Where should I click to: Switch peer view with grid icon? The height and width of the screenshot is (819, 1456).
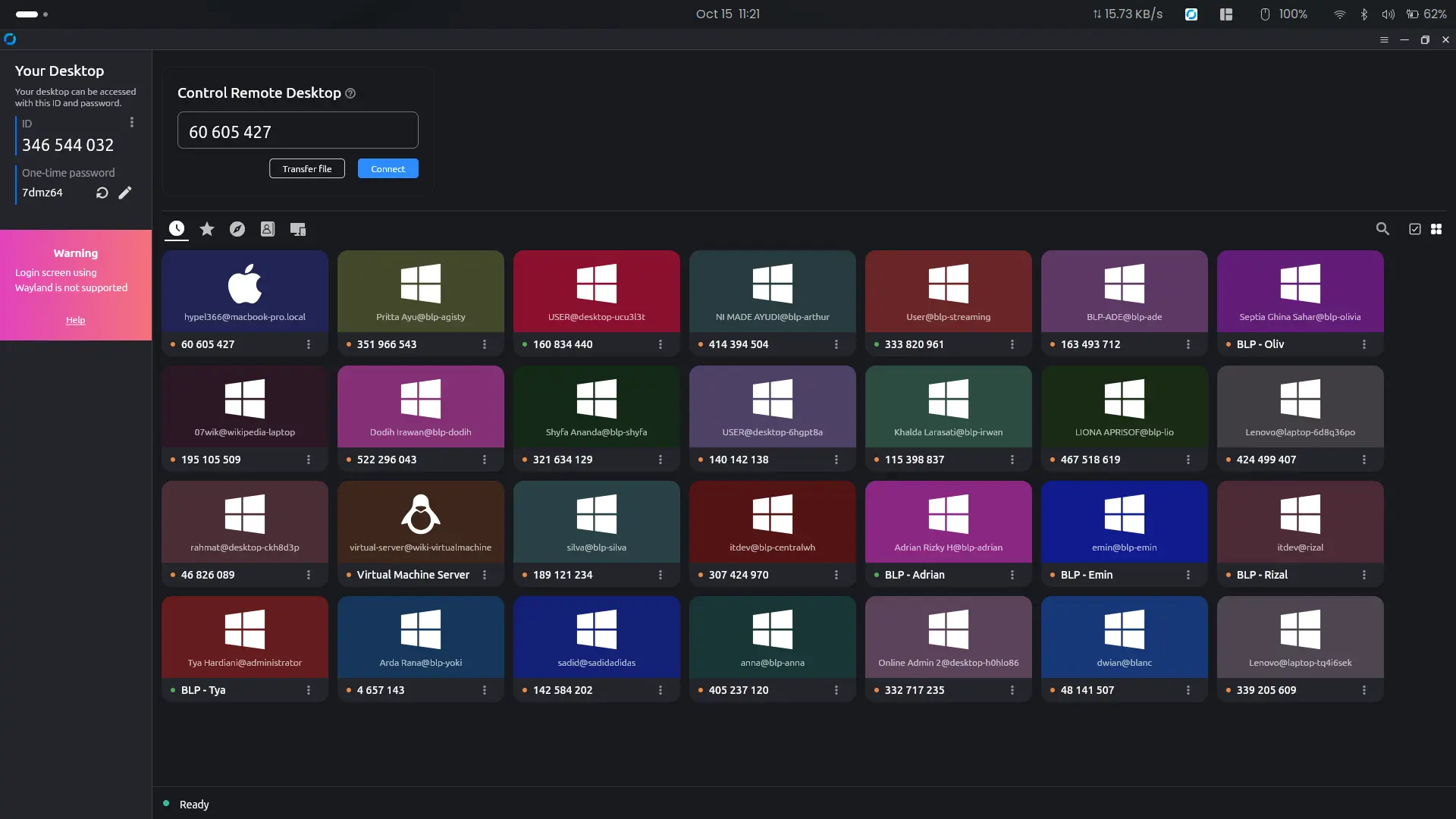(x=1436, y=229)
